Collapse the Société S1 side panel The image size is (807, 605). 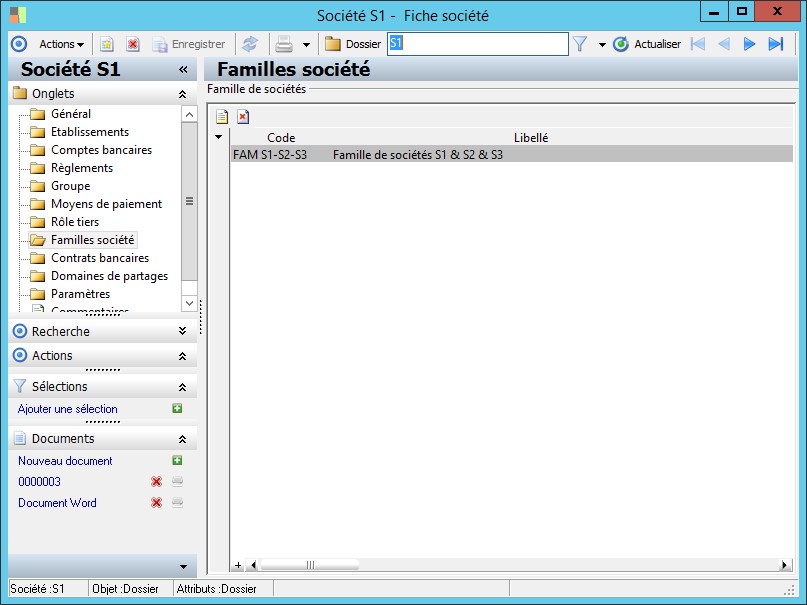click(183, 69)
